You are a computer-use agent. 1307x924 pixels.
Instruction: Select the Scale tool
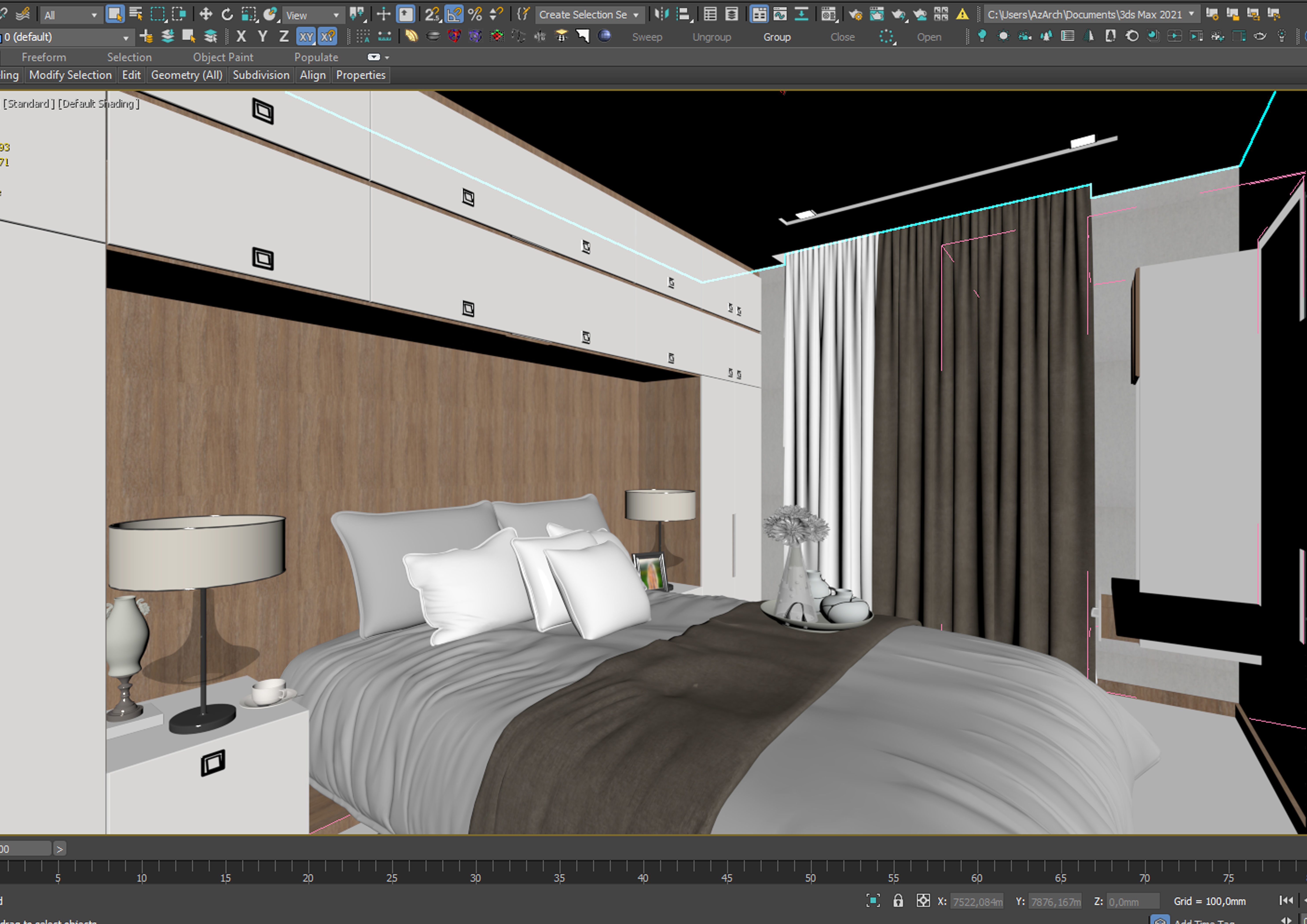[249, 14]
